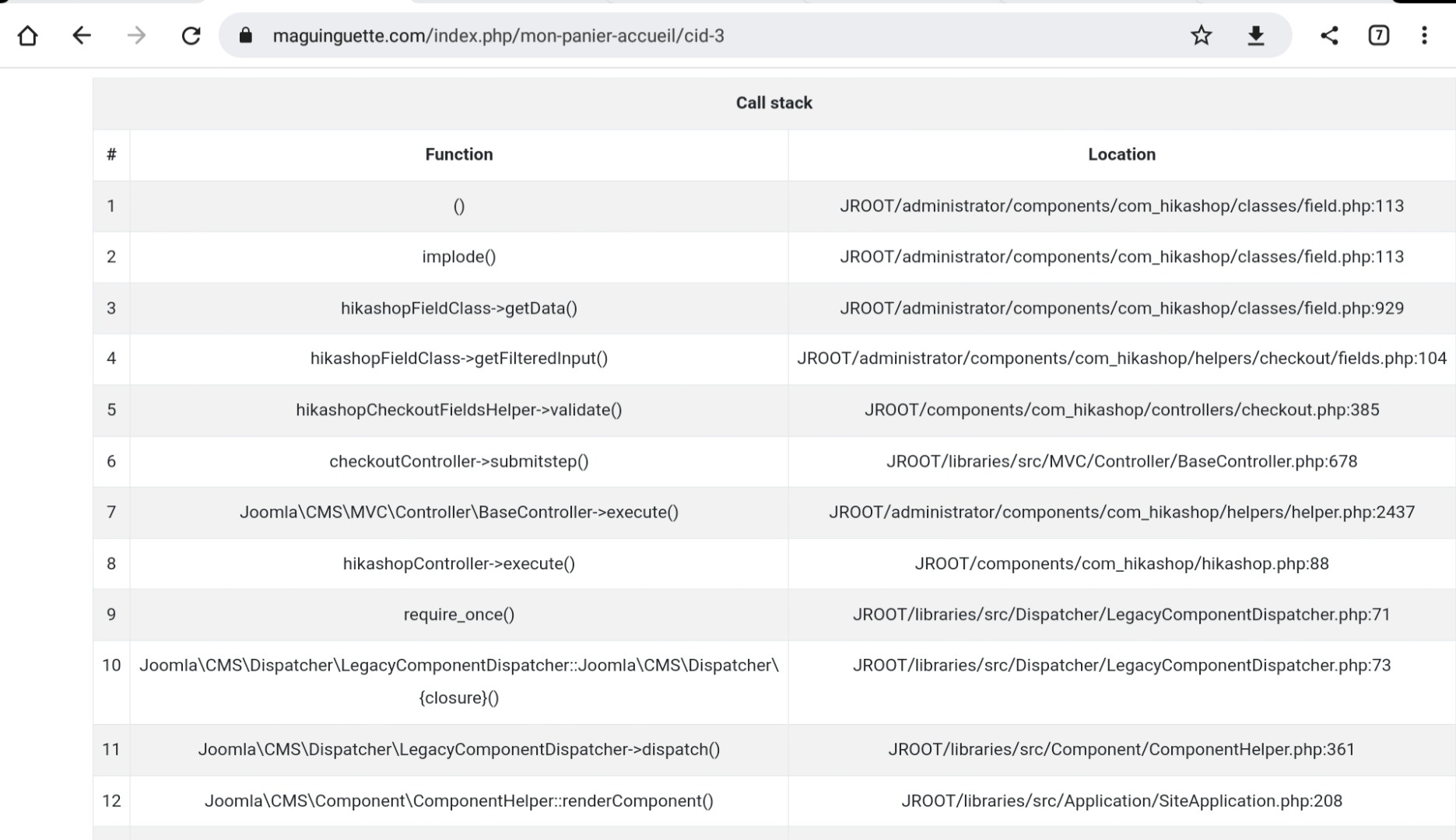This screenshot has height=840, width=1456.
Task: Share this page
Action: coord(1329,36)
